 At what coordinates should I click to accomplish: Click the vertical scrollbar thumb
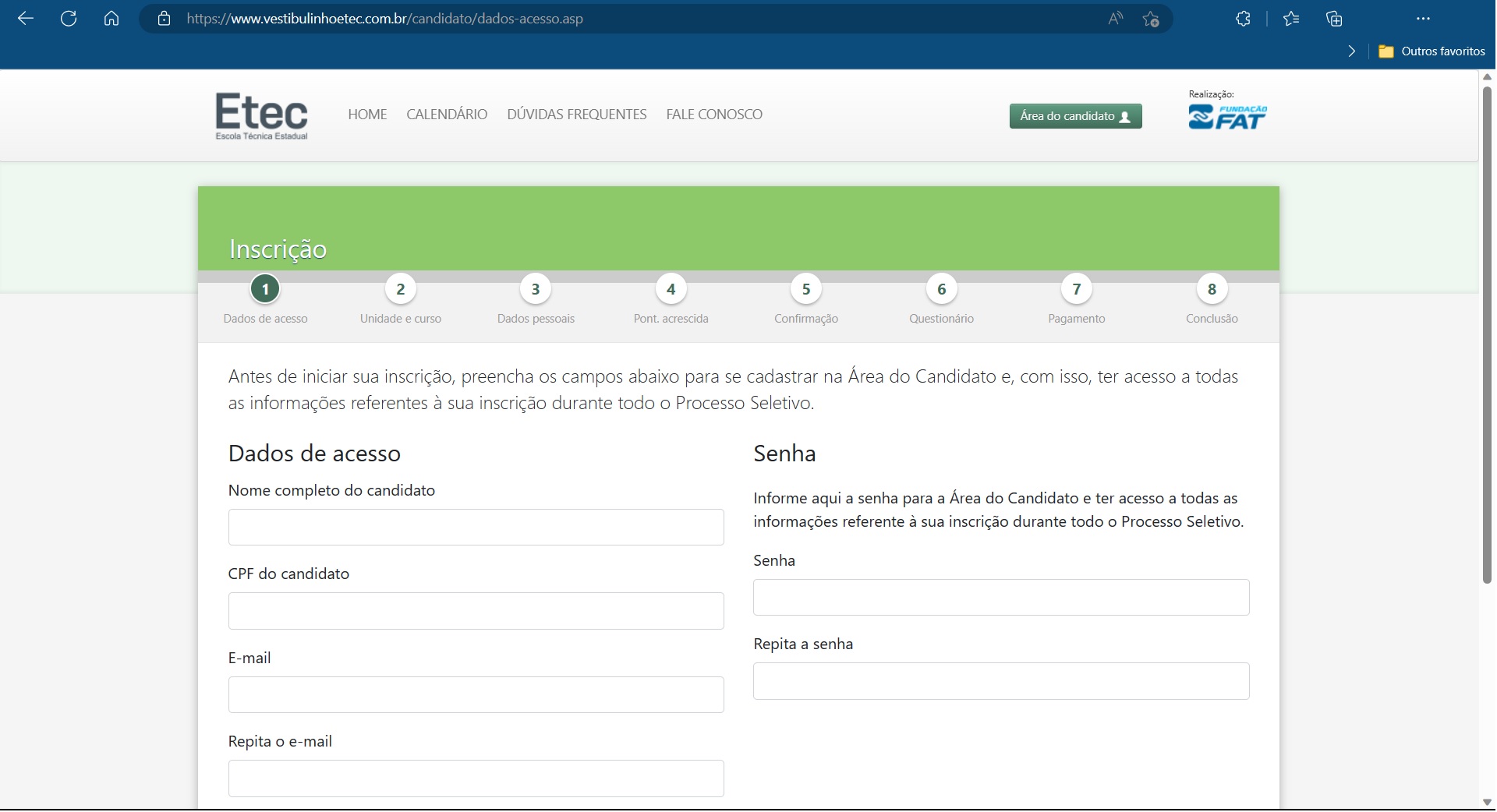click(x=1487, y=334)
